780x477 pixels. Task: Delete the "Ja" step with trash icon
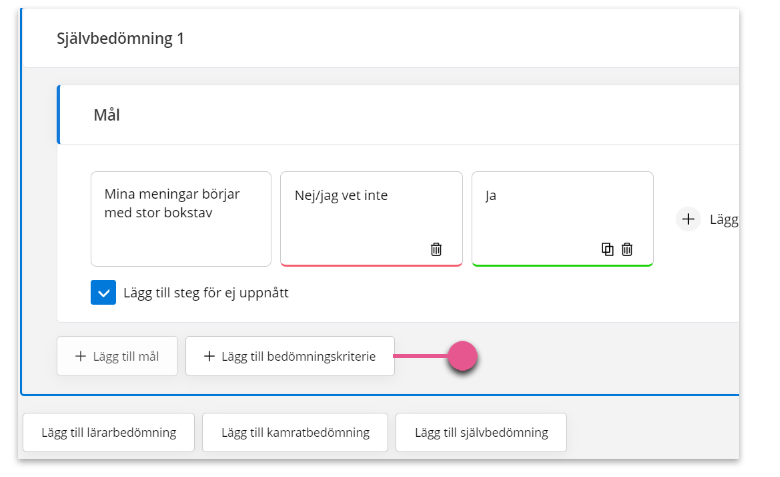pos(627,249)
